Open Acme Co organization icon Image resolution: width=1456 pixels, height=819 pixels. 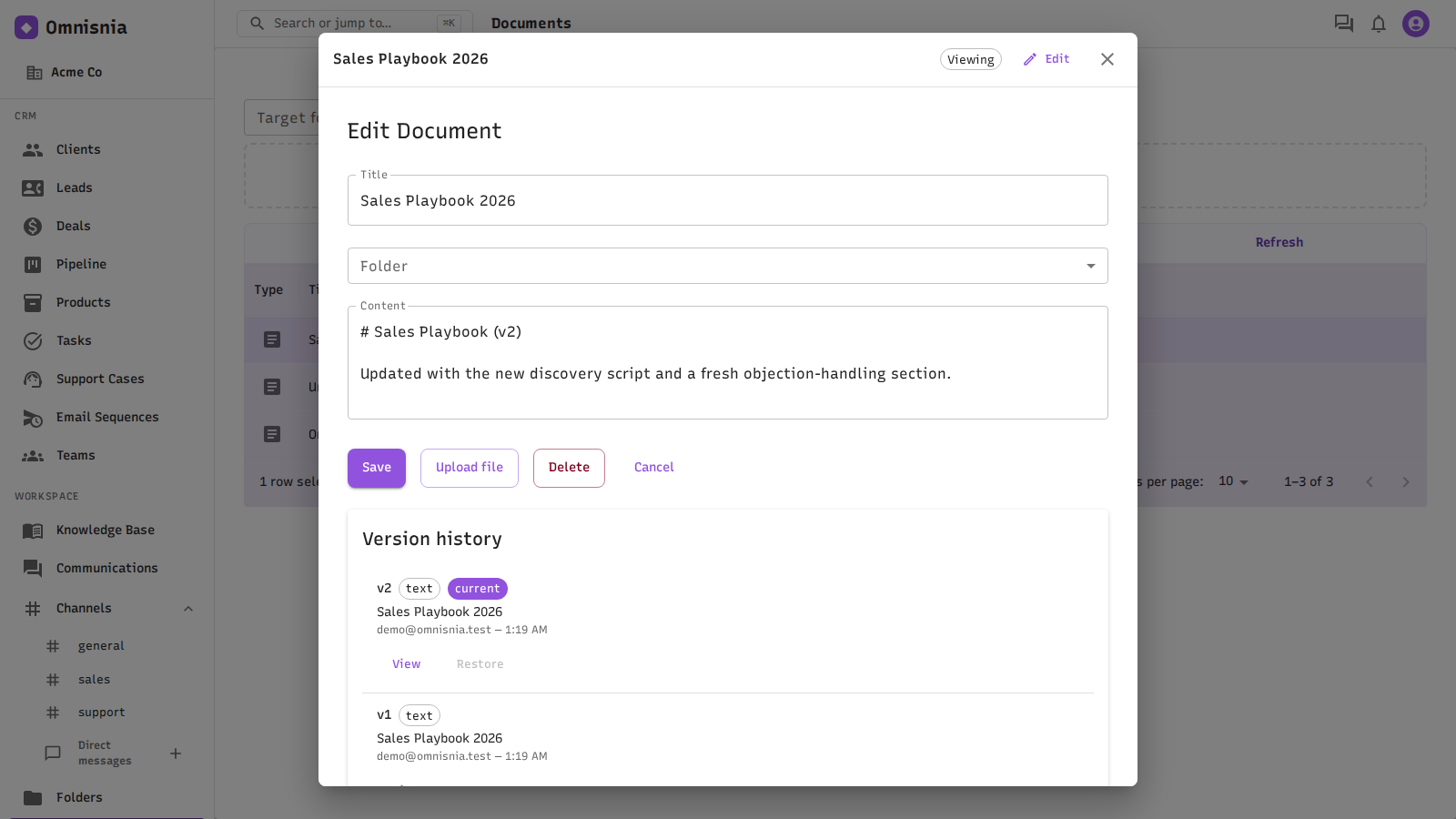pyautogui.click(x=35, y=73)
